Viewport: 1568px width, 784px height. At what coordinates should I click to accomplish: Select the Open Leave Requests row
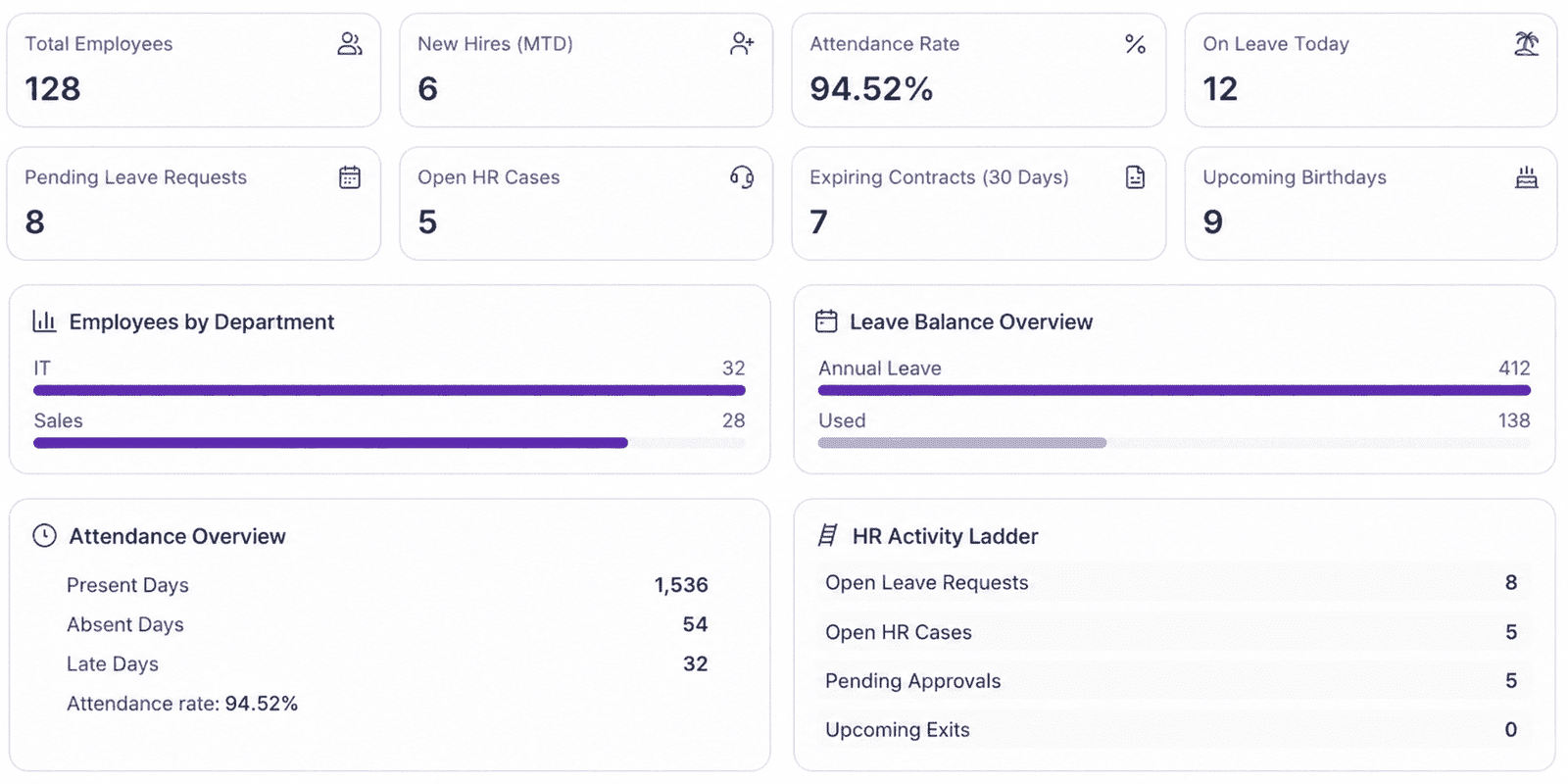point(1174,583)
